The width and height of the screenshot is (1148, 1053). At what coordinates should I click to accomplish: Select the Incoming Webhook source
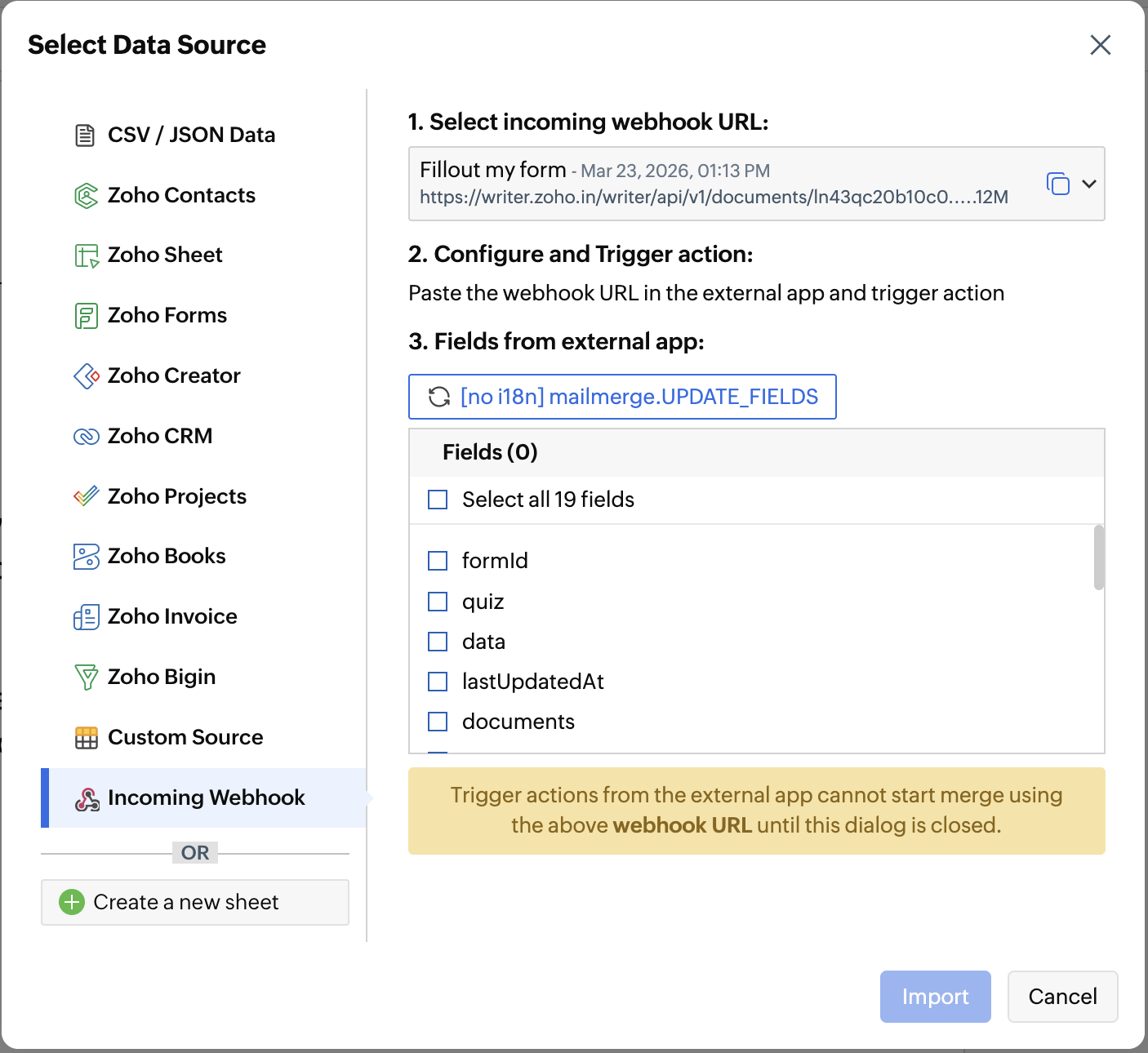(206, 798)
